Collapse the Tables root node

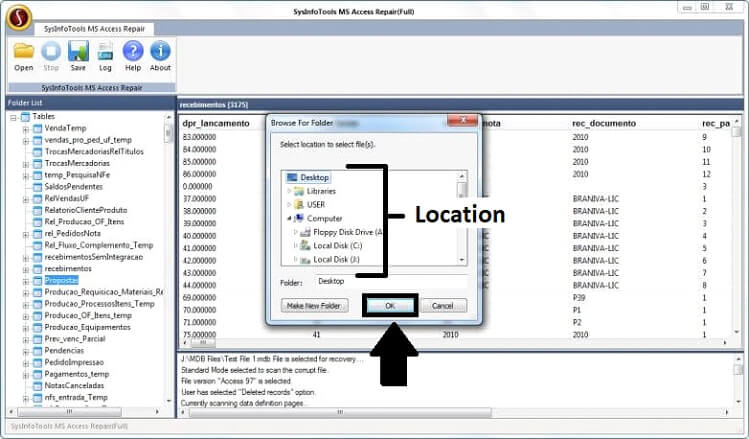pyautogui.click(x=13, y=117)
